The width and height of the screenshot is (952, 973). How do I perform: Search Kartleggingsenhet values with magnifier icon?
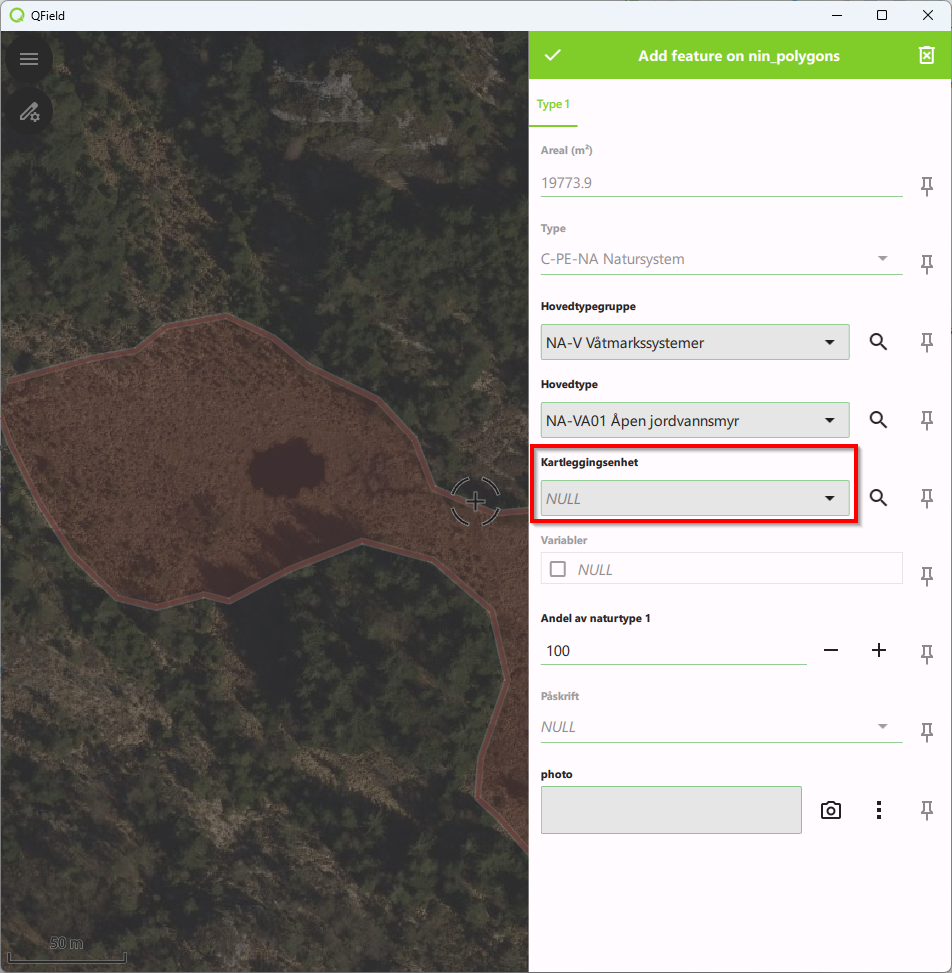point(878,498)
